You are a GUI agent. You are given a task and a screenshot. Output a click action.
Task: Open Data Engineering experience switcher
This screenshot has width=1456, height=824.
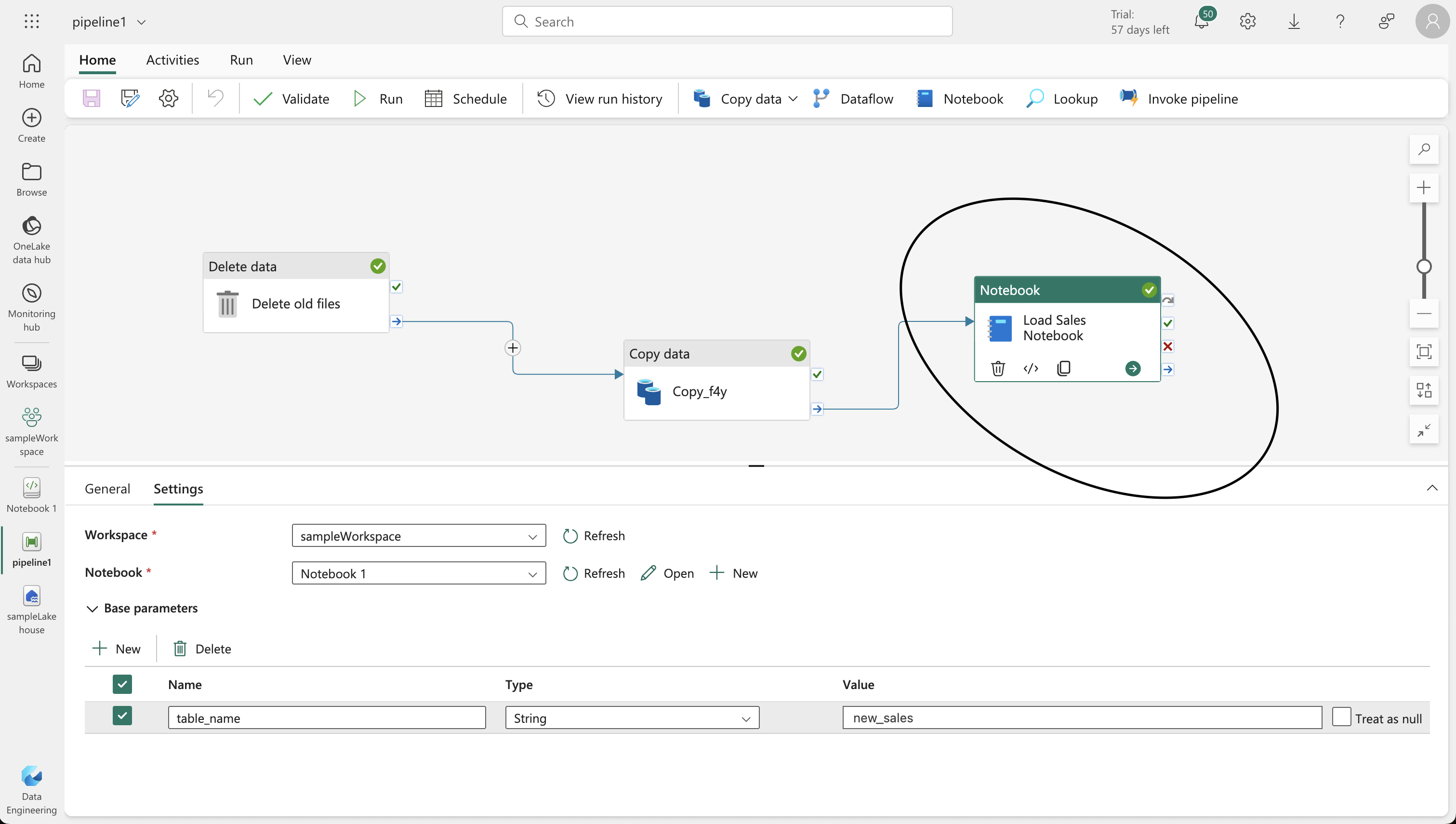[32, 790]
